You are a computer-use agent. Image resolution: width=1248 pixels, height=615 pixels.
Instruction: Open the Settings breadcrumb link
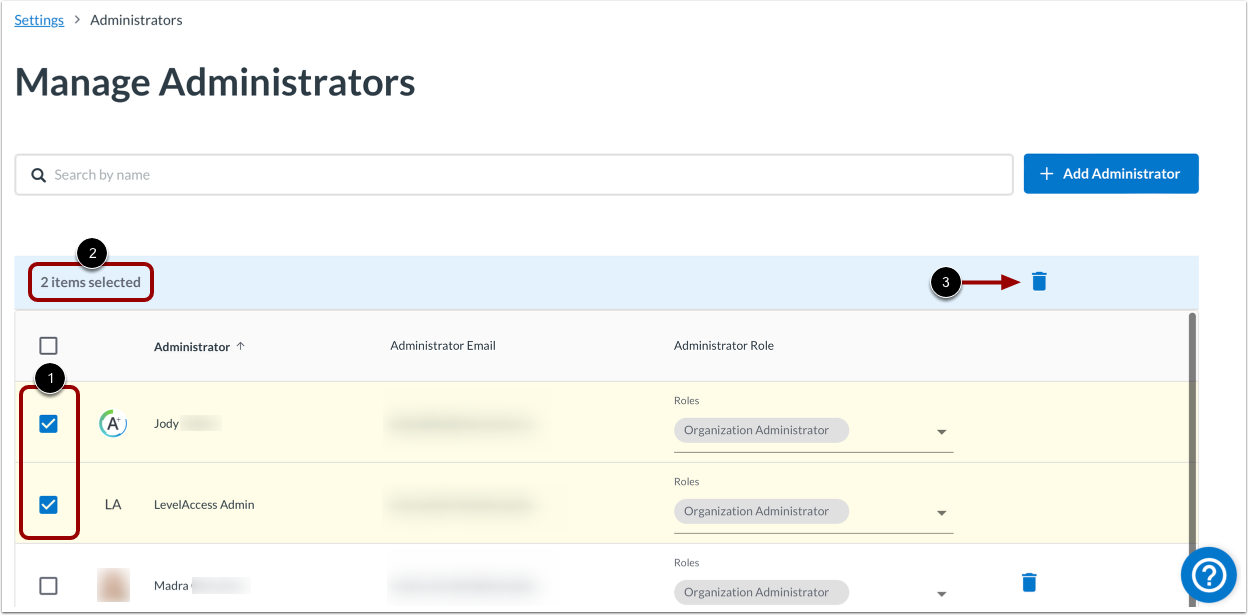coord(38,19)
